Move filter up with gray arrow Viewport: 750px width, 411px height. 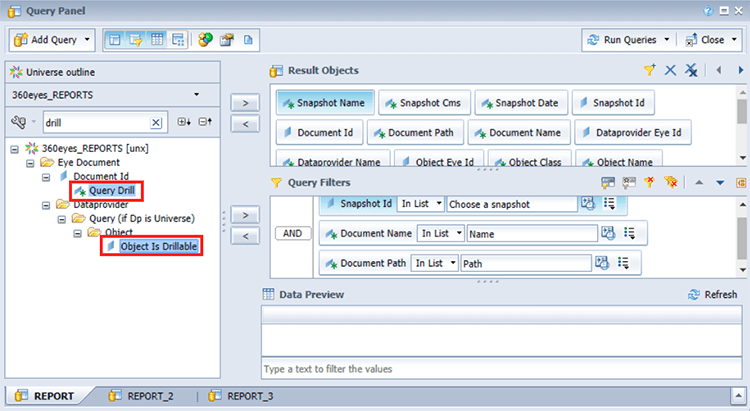click(x=699, y=182)
